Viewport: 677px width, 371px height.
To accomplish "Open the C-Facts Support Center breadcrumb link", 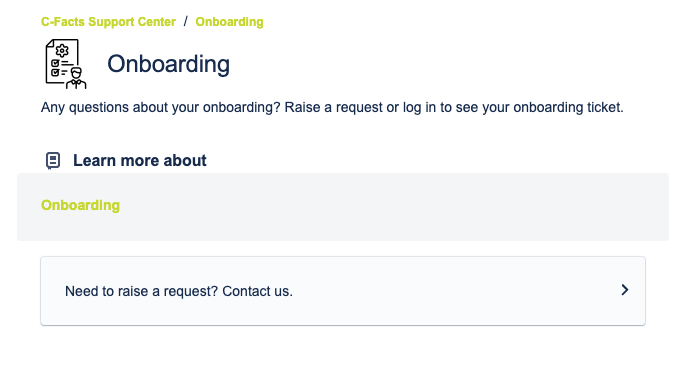I will (x=108, y=22).
